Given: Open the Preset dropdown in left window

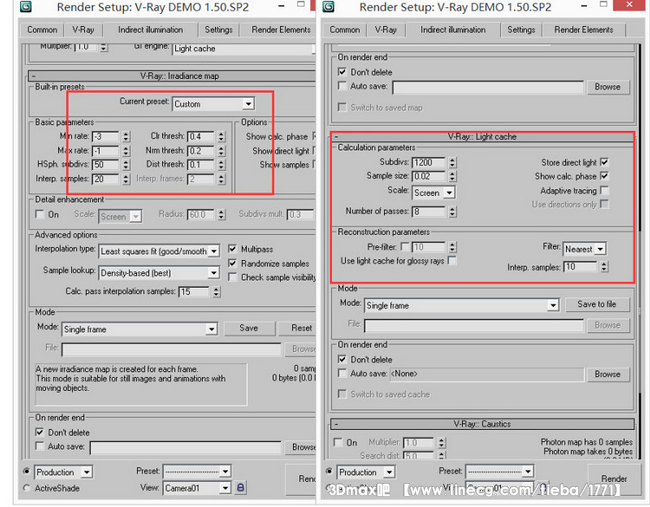Looking at the screenshot, I should (x=197, y=471).
